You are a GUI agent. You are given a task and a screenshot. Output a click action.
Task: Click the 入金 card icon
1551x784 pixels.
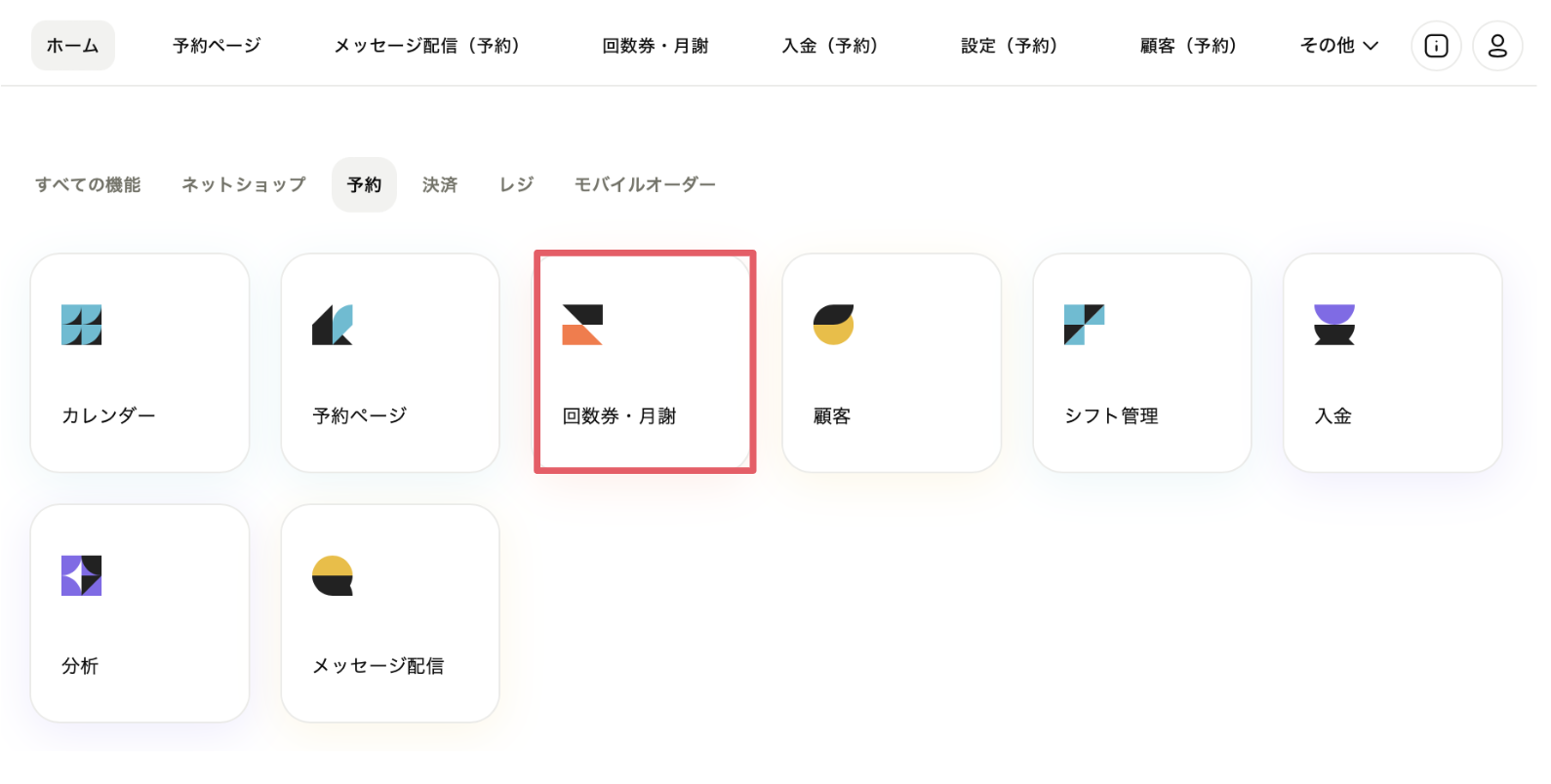pos(1334,325)
